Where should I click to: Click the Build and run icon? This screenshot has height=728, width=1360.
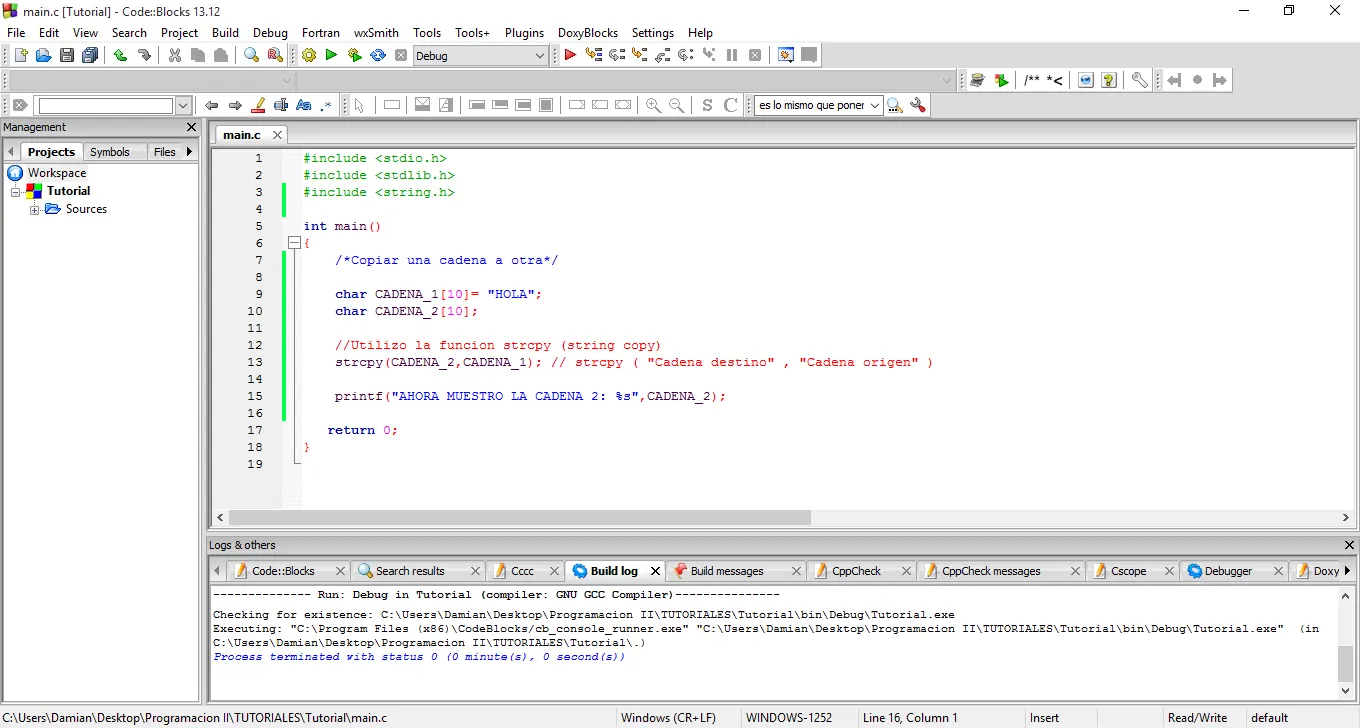(354, 56)
